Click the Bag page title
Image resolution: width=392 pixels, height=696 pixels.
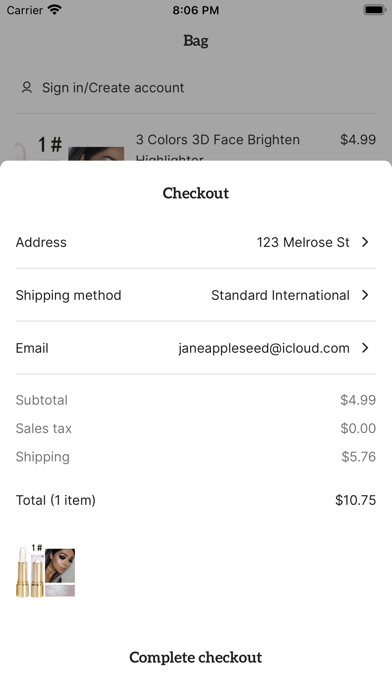pos(196,41)
